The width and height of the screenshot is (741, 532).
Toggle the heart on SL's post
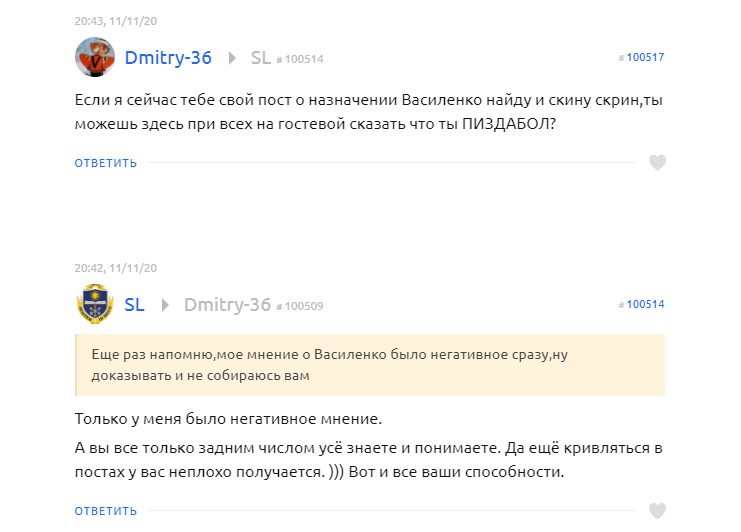pyautogui.click(x=657, y=511)
